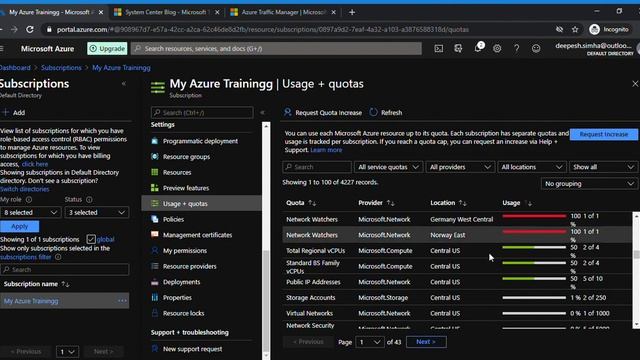Screen dimensions: 640x360
Task: Open the help question mark icon
Action: point(516,49)
